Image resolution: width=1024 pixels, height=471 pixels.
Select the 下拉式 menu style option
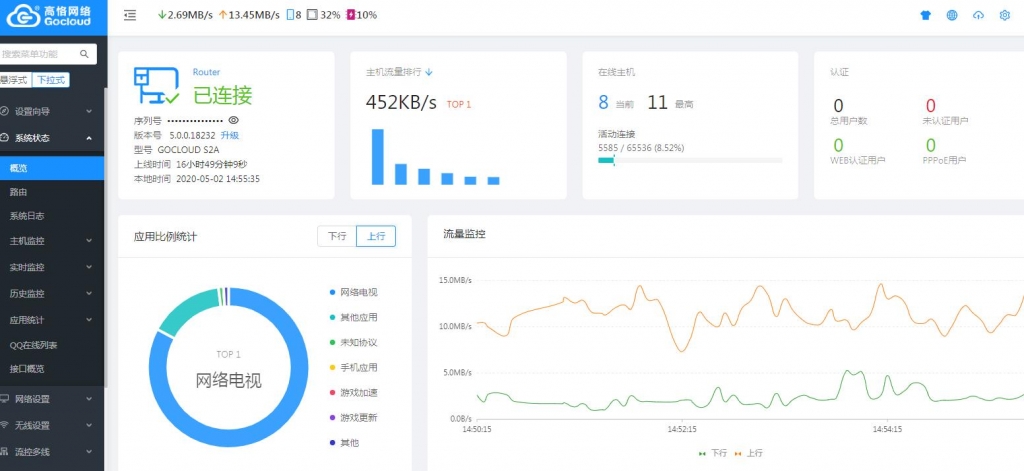pos(49,79)
